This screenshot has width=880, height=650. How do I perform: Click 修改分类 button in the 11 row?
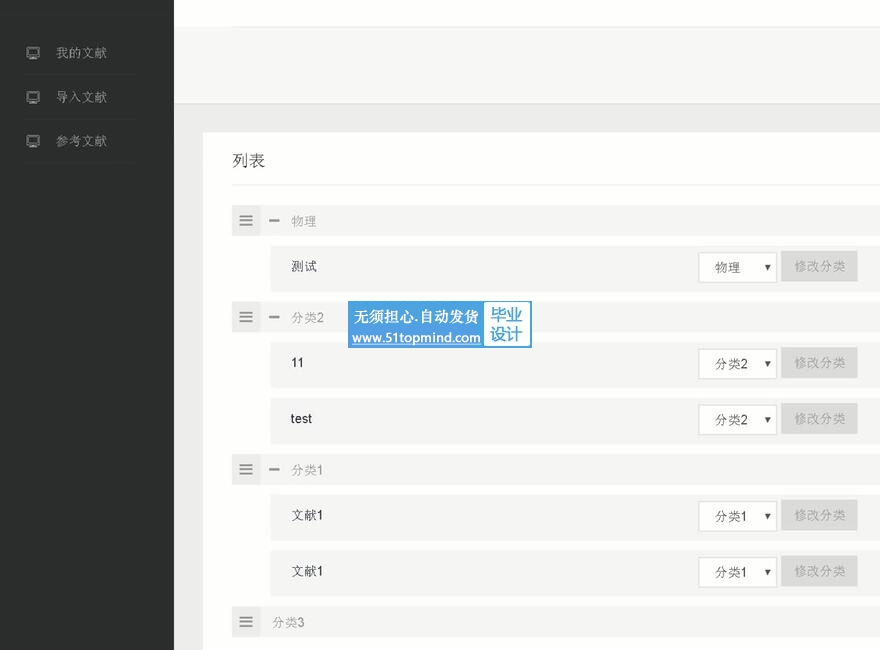click(x=819, y=363)
